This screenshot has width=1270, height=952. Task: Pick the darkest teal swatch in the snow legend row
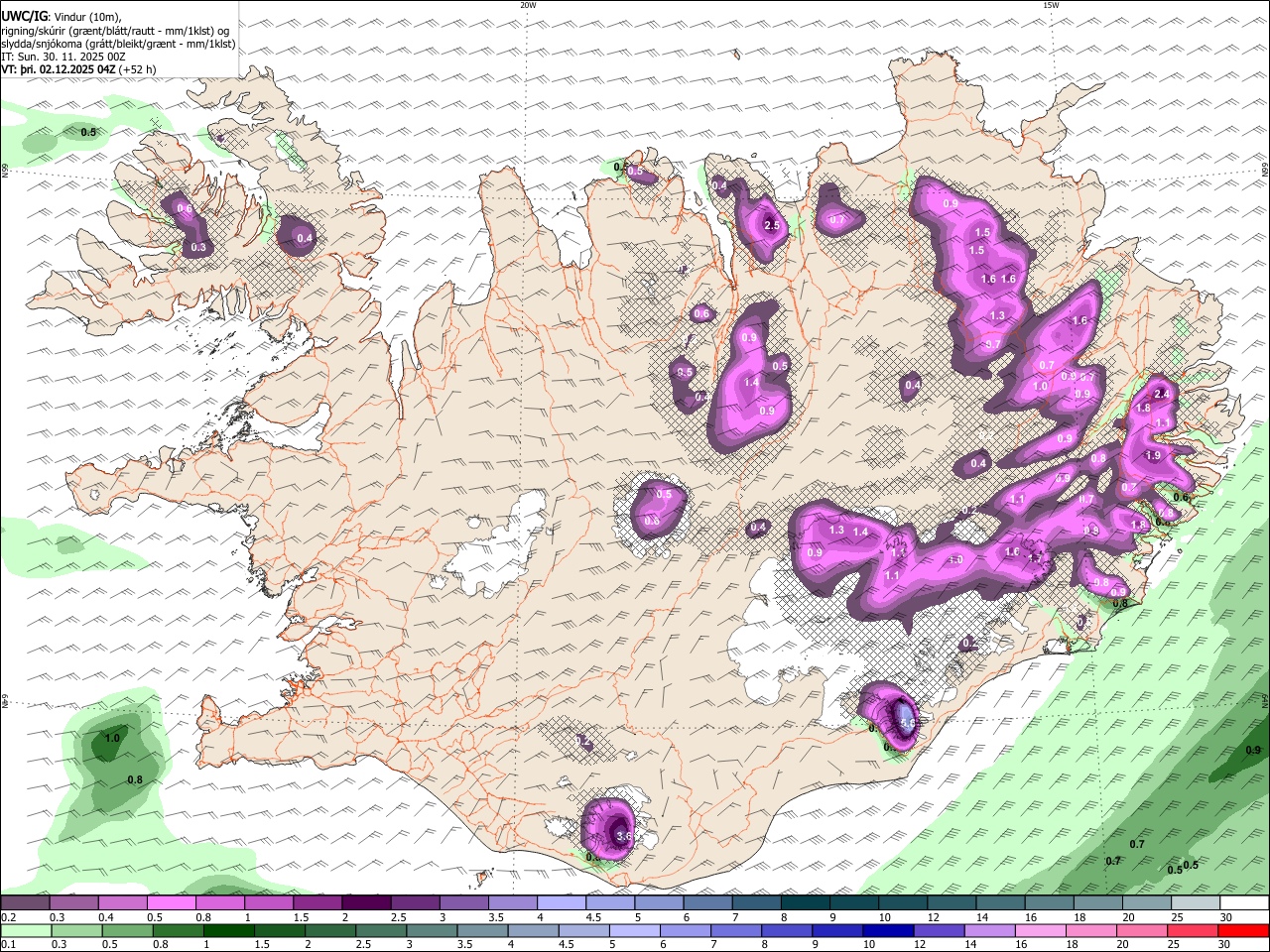(806, 903)
